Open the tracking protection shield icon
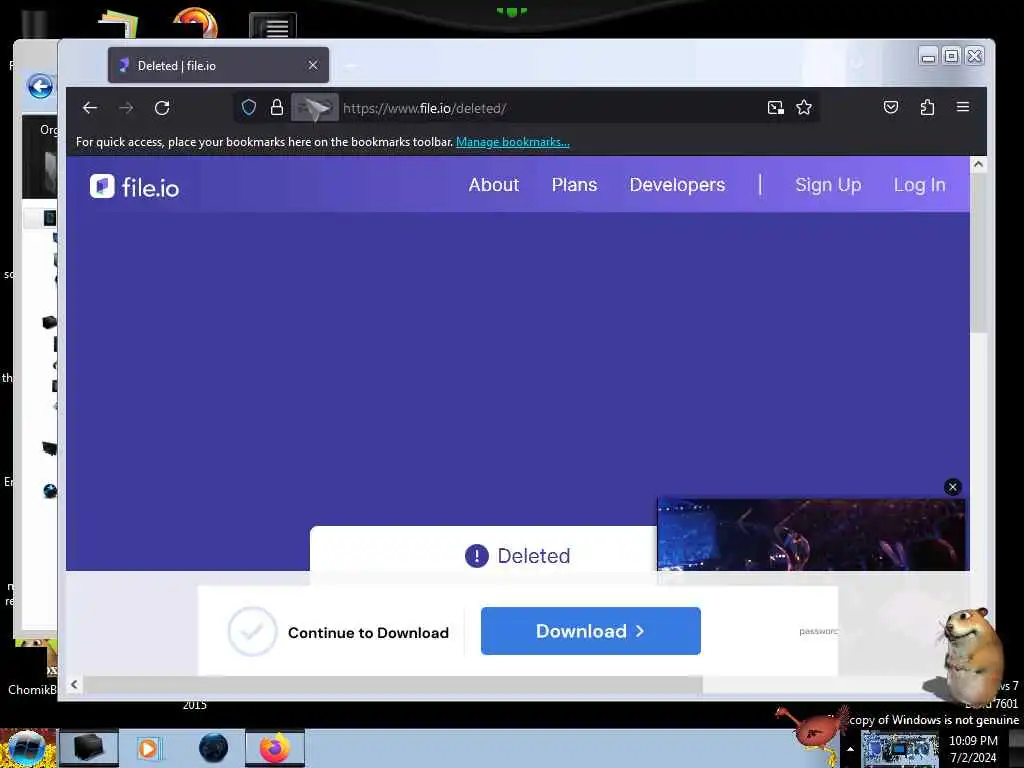This screenshot has width=1024, height=768. pyautogui.click(x=249, y=108)
